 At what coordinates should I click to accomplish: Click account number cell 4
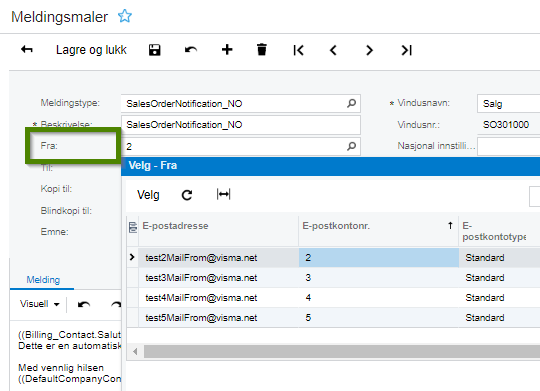point(378,298)
